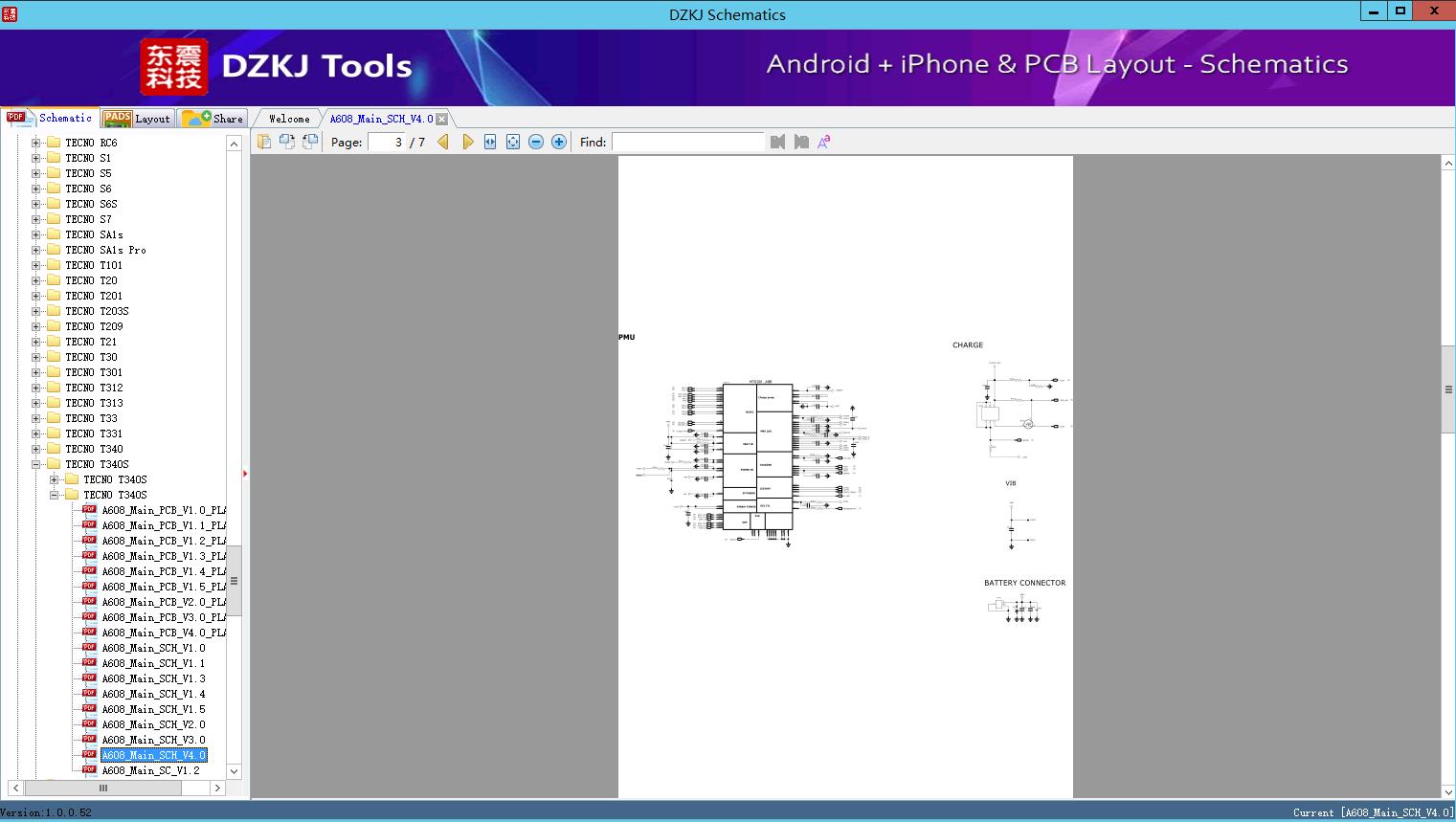The width and height of the screenshot is (1456, 822).
Task: Click the fit page icon
Action: coord(513,142)
